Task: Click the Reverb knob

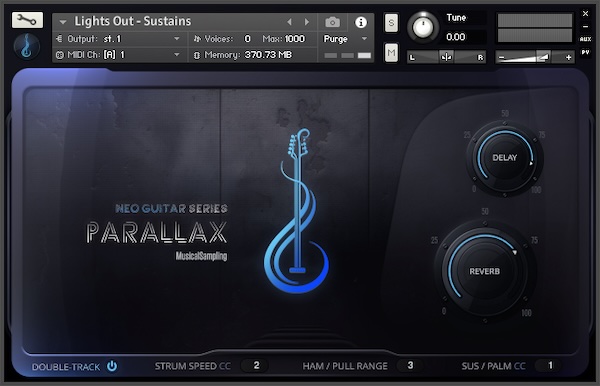Action: click(484, 271)
